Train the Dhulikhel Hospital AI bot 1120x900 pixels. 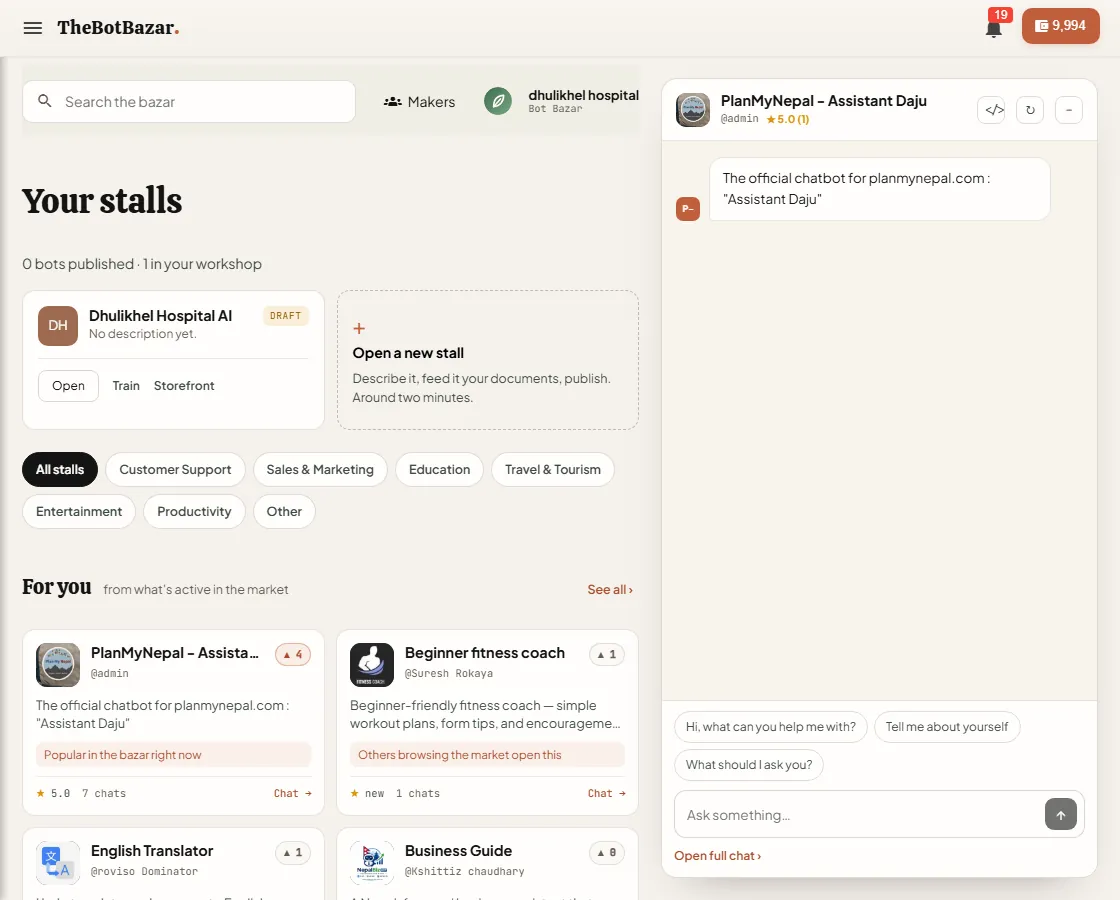(126, 386)
